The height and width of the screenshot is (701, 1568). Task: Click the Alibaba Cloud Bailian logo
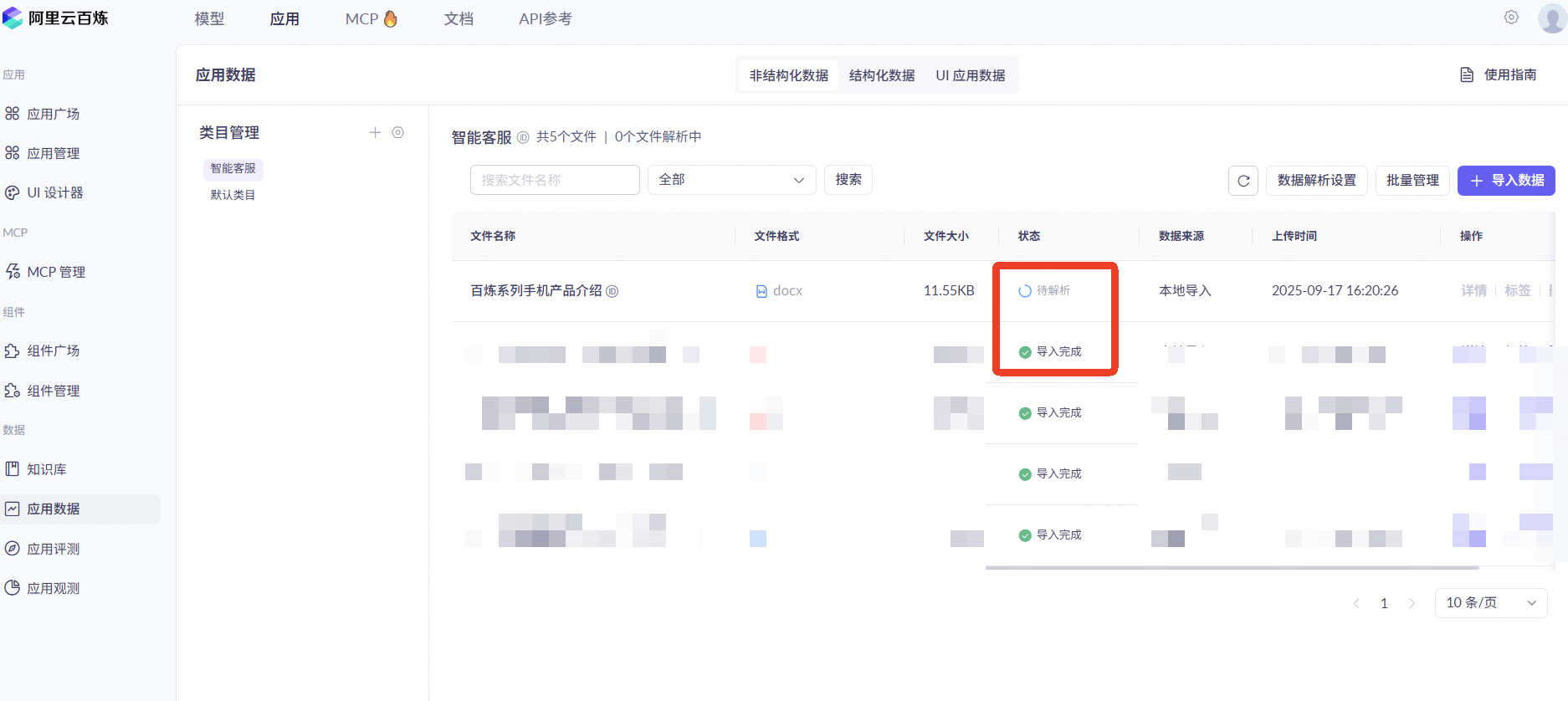pyautogui.click(x=55, y=18)
